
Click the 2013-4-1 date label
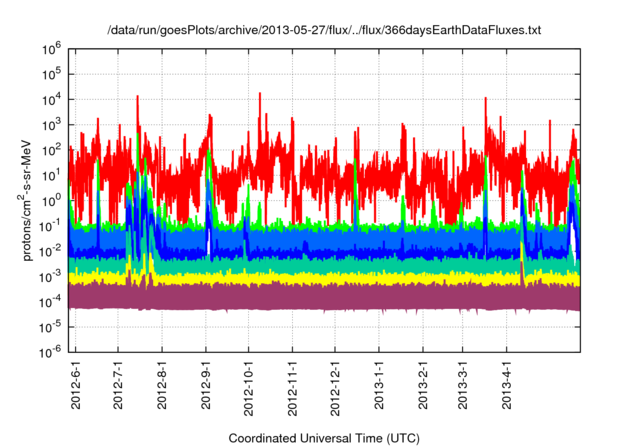507,384
